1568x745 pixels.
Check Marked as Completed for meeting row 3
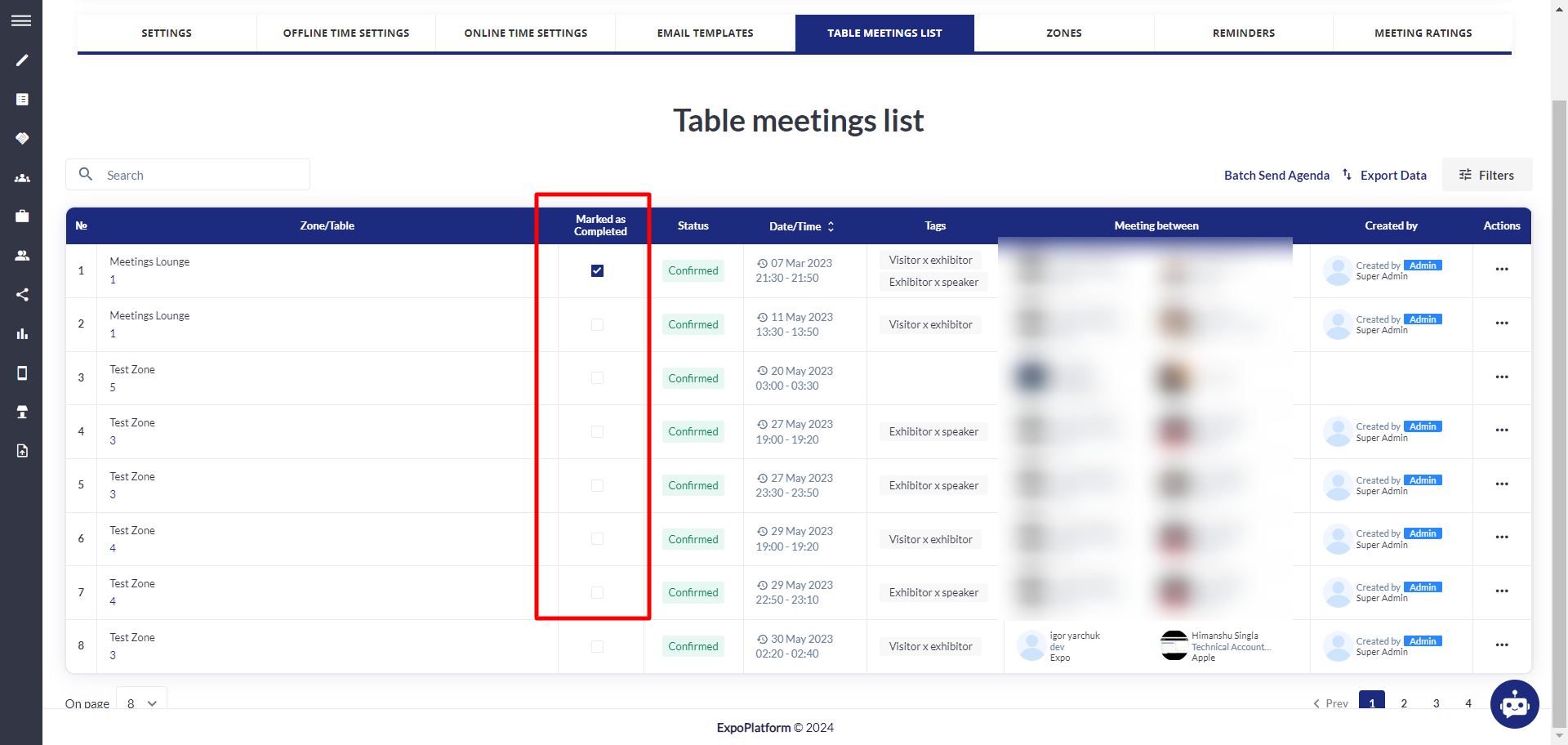(x=598, y=377)
